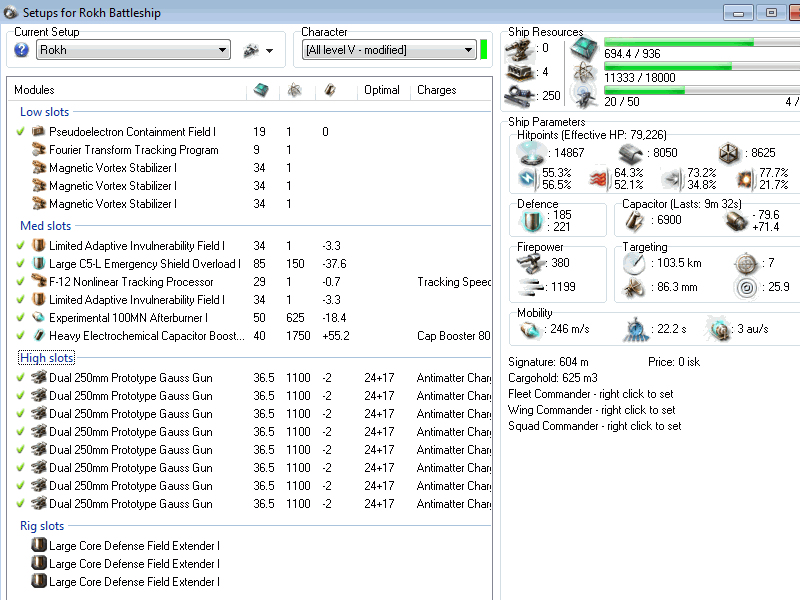The height and width of the screenshot is (600, 800).
Task: Toggle the first Dual 250mm Gauss Gun checkmark
Action: point(20,378)
